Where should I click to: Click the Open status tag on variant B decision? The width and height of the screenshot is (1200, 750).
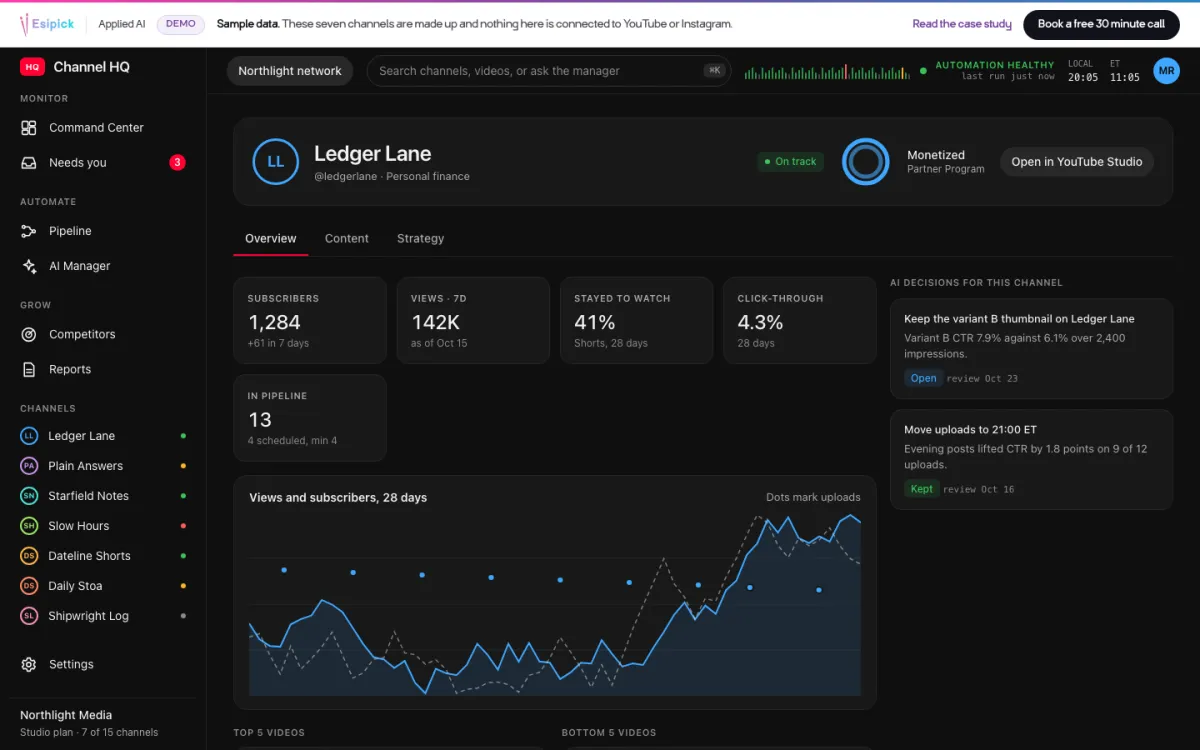[x=924, y=378]
